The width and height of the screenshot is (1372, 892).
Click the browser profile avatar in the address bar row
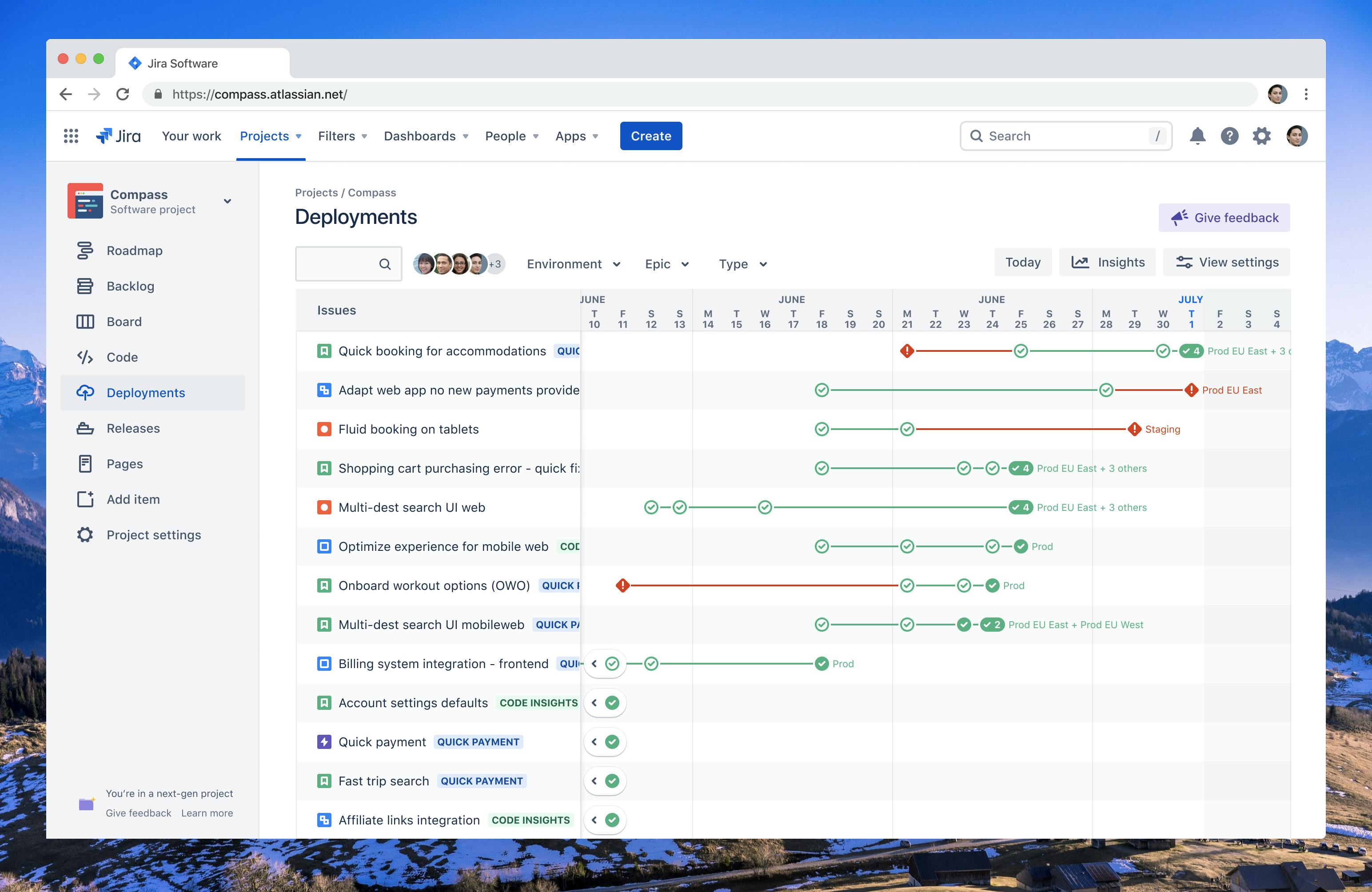click(x=1277, y=94)
